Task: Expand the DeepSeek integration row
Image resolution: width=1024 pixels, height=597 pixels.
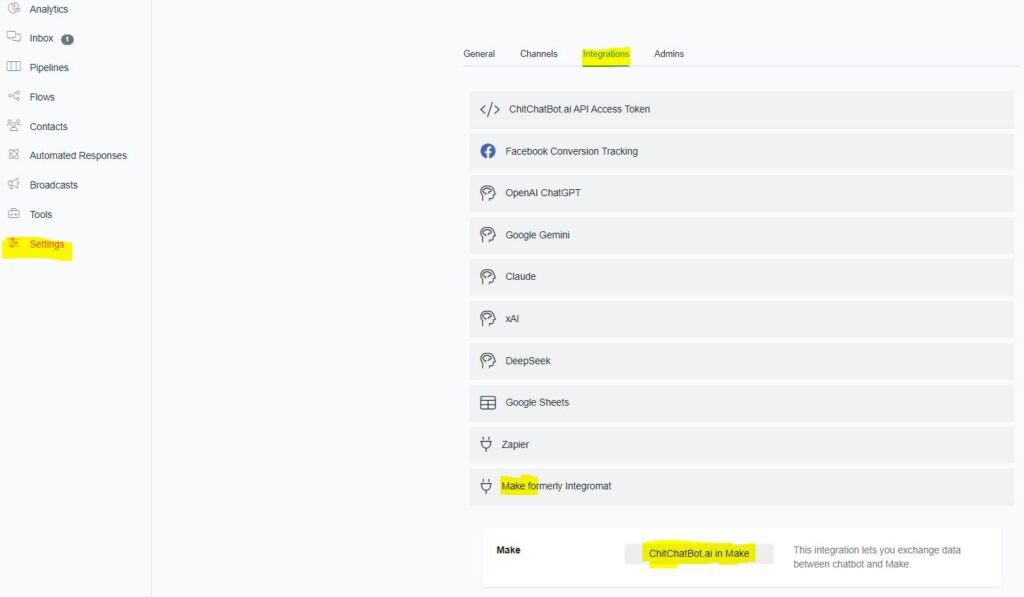Action: 741,361
